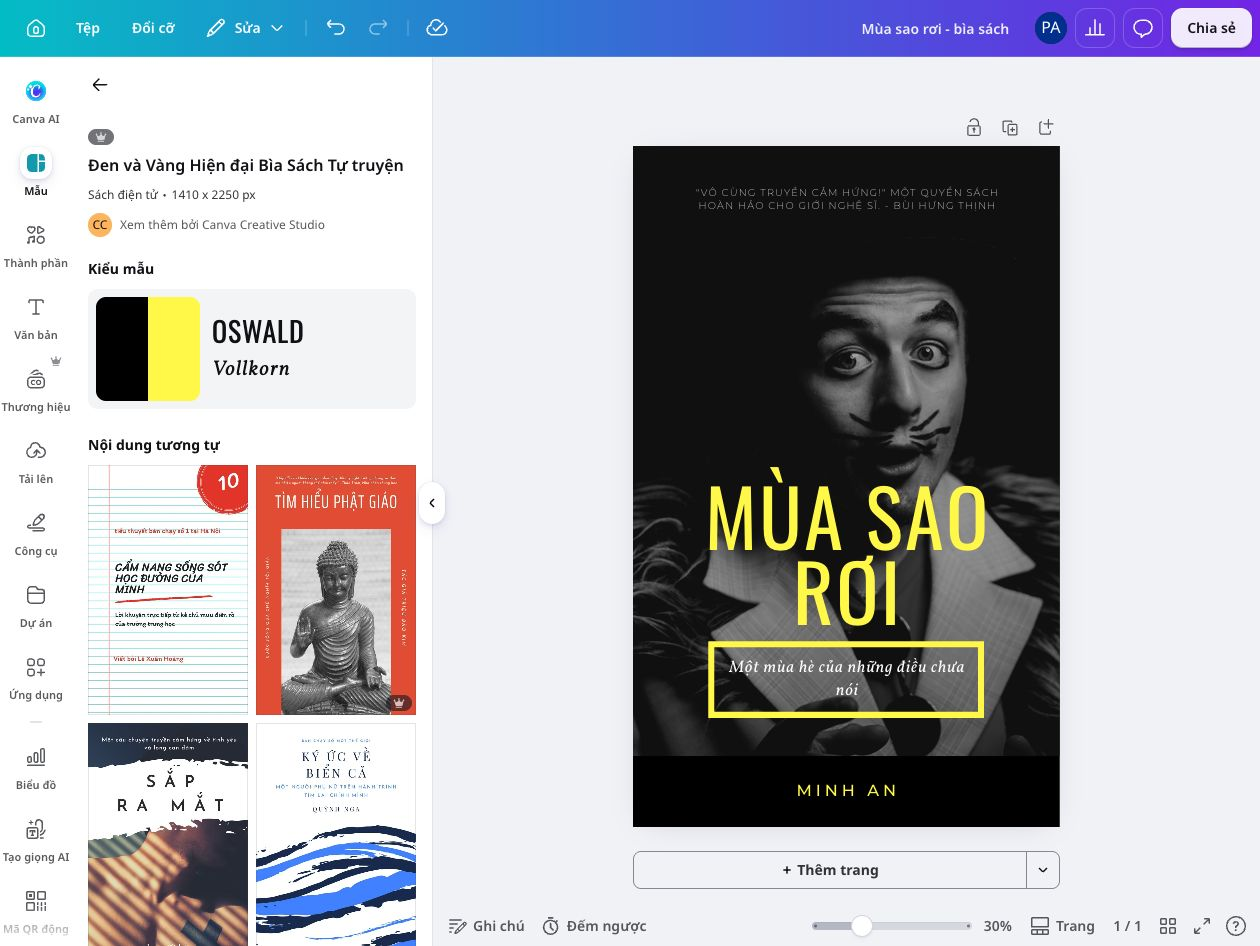Start the Đếm ngược timer
The height and width of the screenshot is (946, 1260).
(594, 926)
